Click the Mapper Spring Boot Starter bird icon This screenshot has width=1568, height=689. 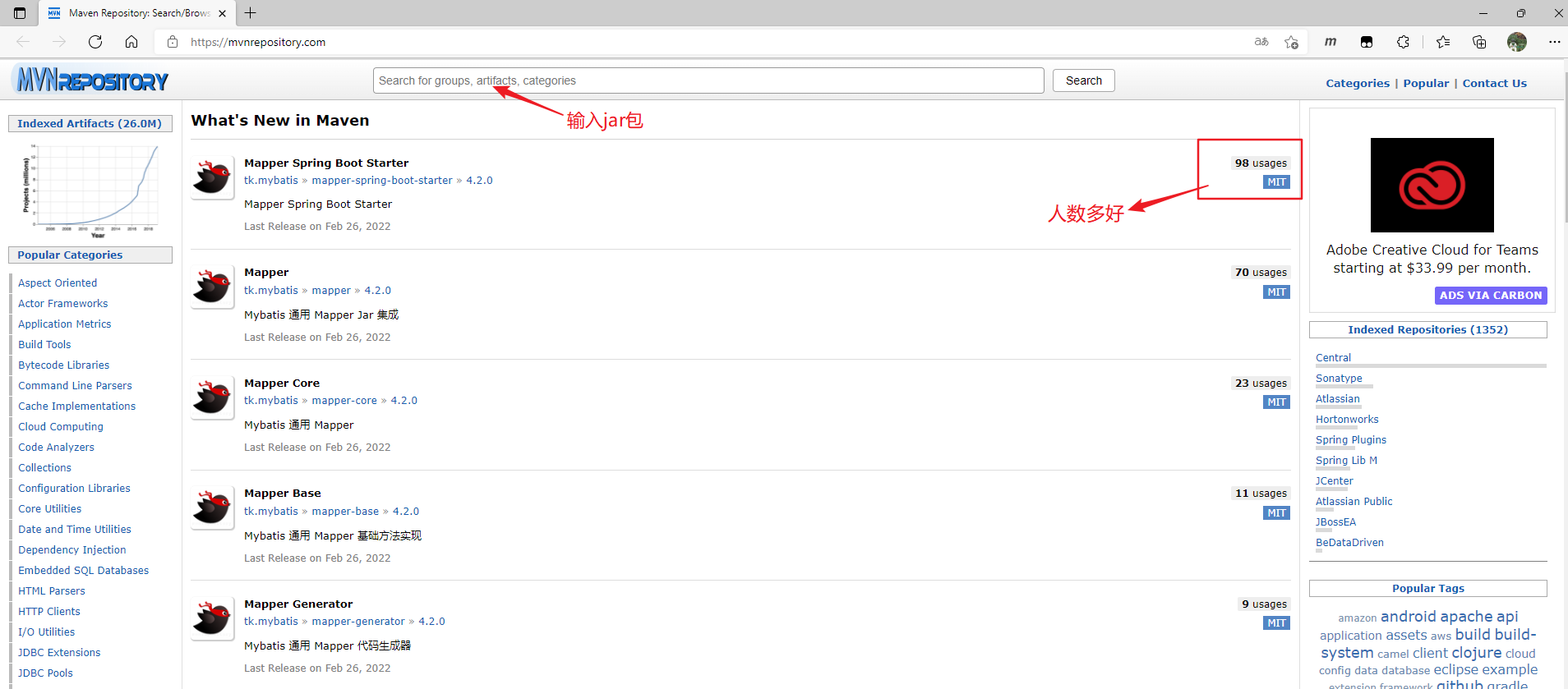212,177
